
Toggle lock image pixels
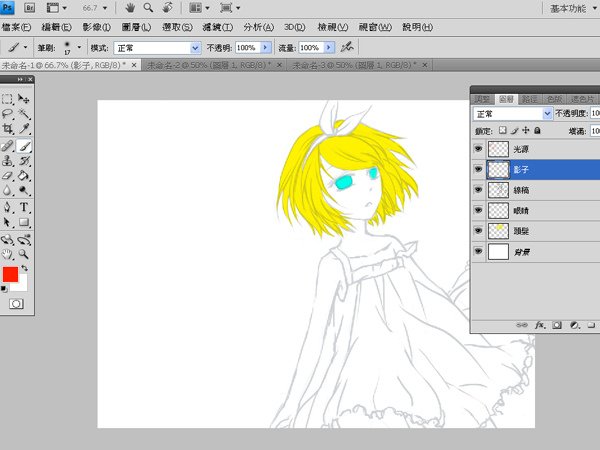pyautogui.click(x=515, y=130)
